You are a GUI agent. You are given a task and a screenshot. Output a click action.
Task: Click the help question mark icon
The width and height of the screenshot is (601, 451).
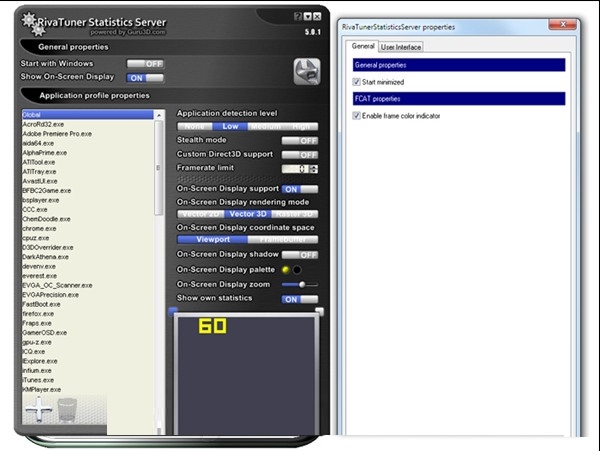pyautogui.click(x=297, y=17)
